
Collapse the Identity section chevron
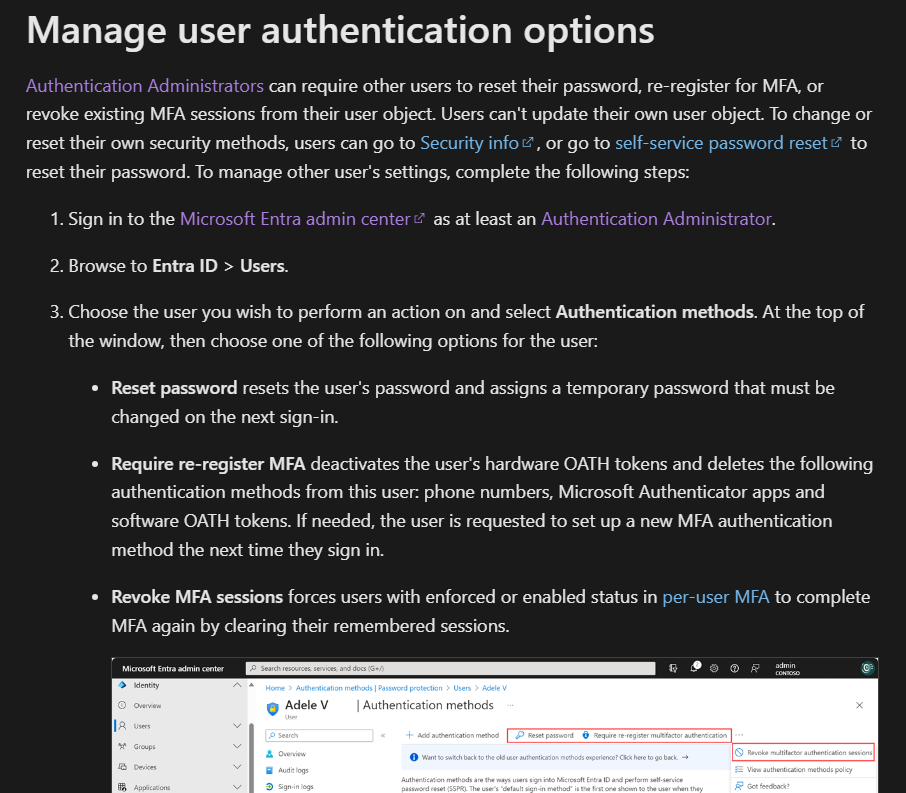pos(237,685)
